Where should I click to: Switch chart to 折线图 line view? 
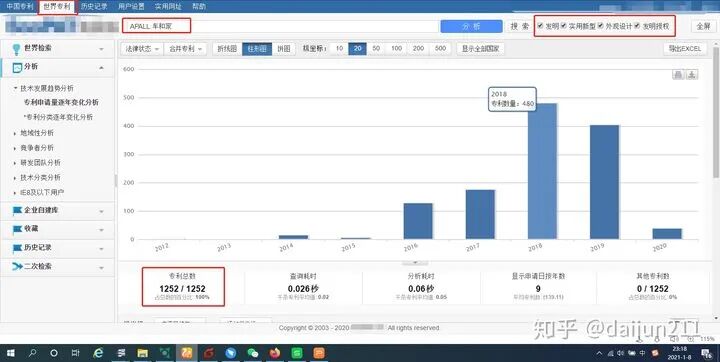tap(227, 49)
